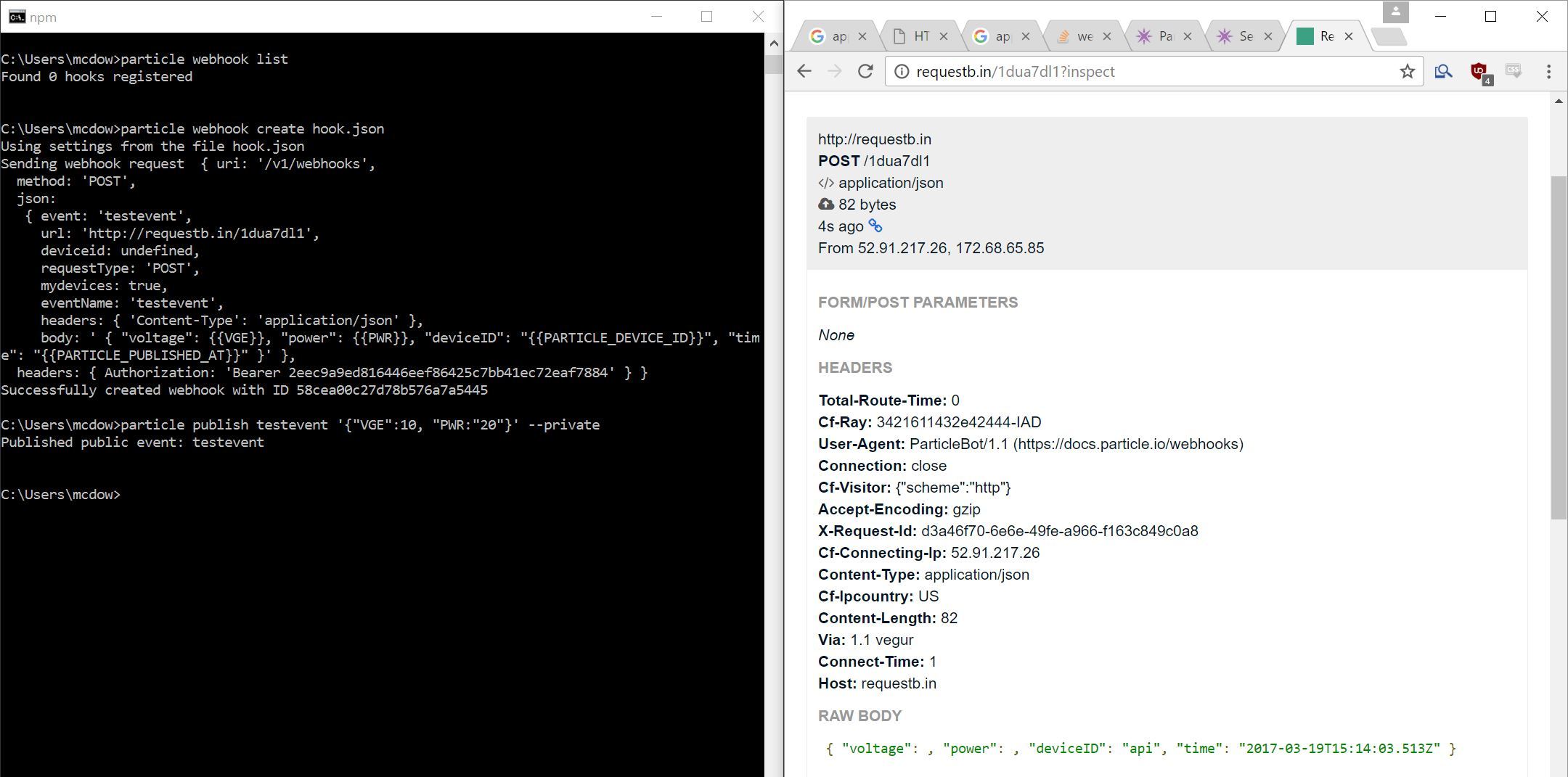Switch to the second Google 'ap' tab
The height and width of the screenshot is (777, 1568).
click(1002, 36)
